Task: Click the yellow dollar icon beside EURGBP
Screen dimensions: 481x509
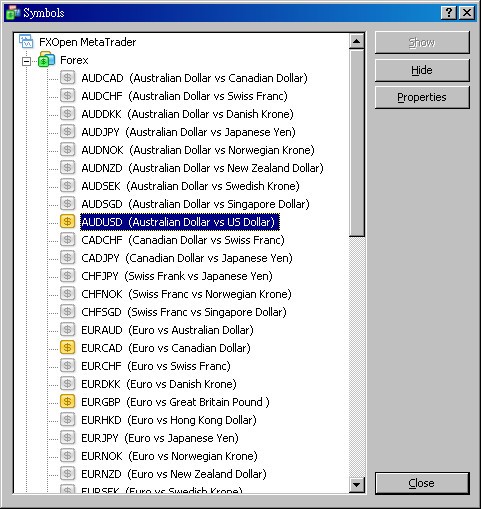Action: click(x=67, y=402)
